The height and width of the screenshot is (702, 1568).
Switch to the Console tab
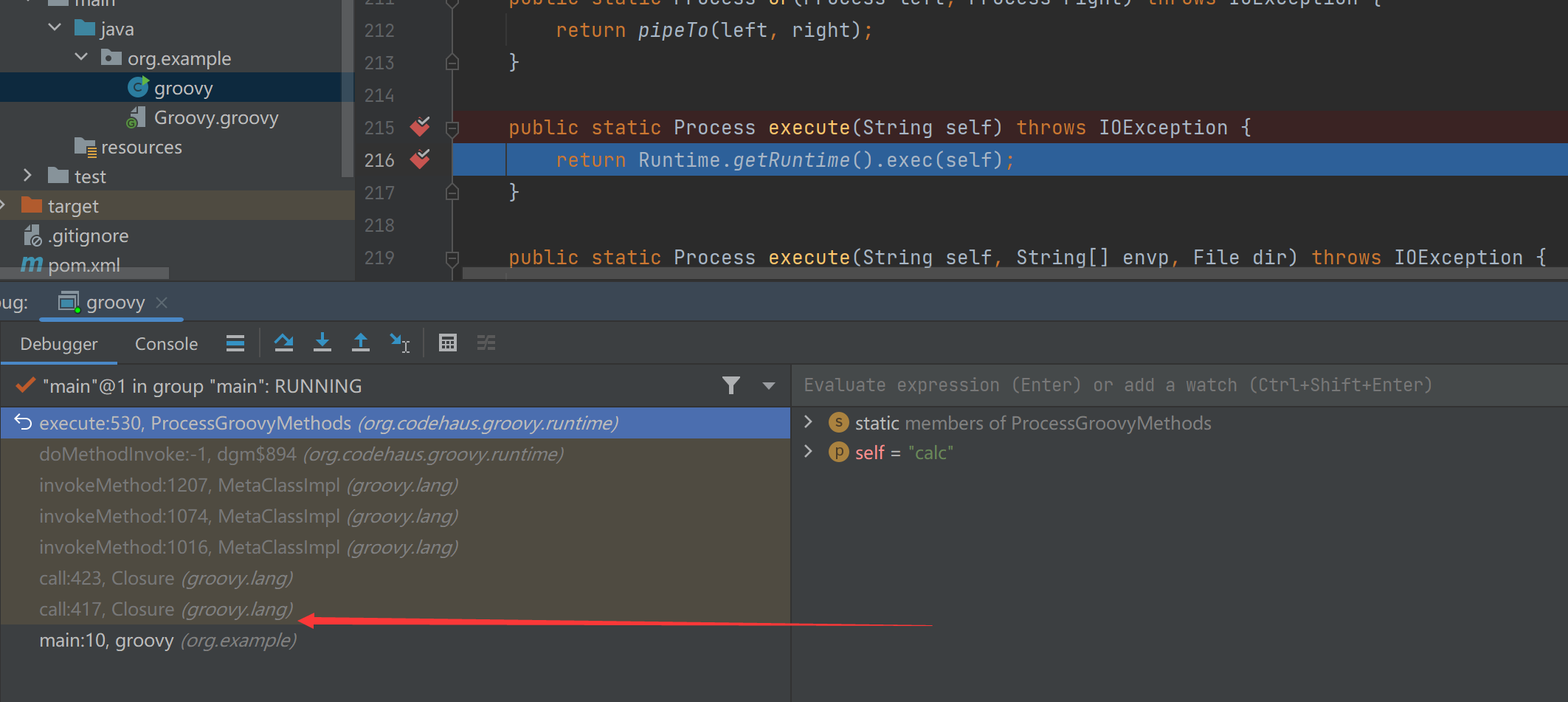pyautogui.click(x=166, y=344)
